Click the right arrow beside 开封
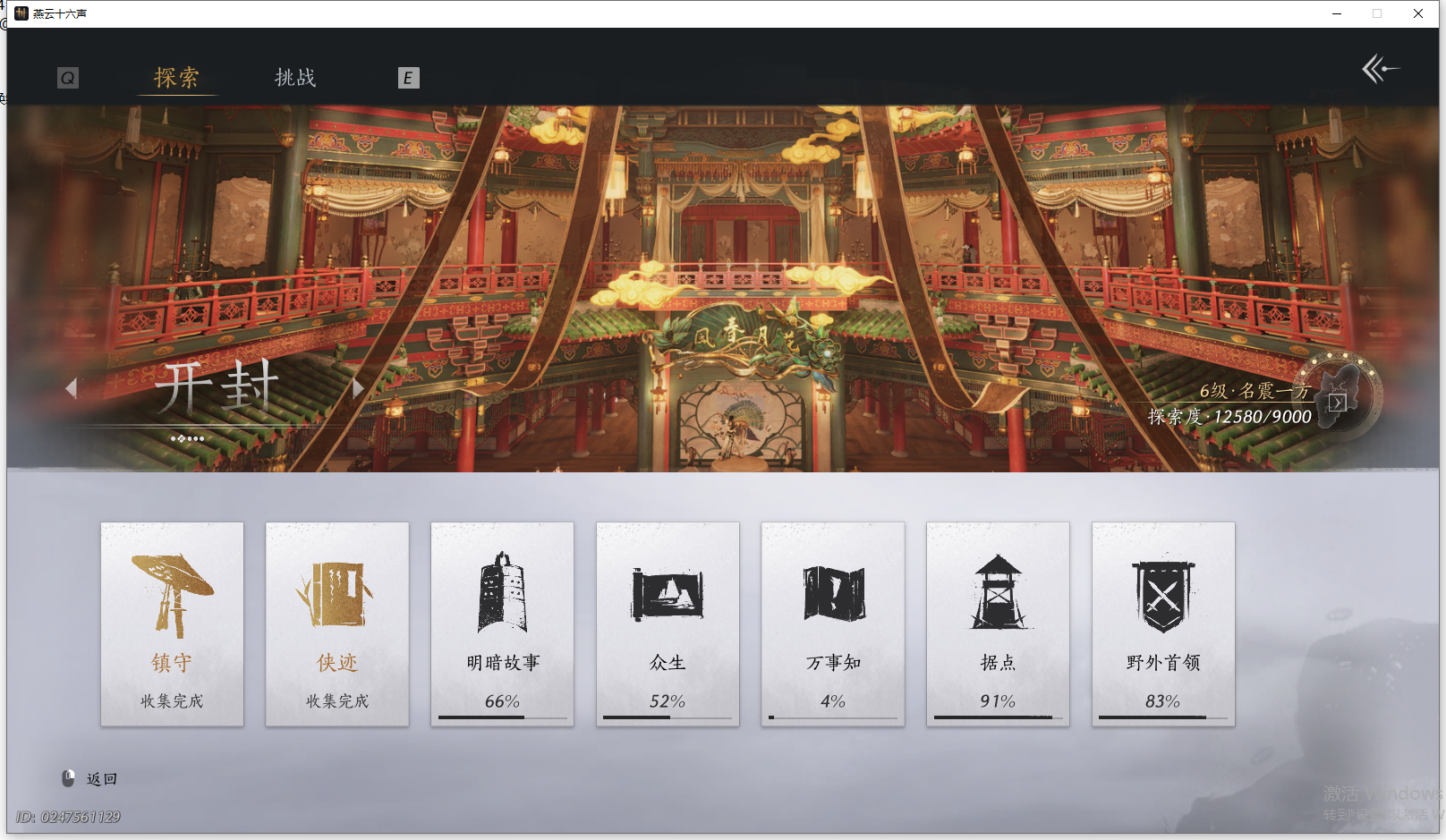Viewport: 1446px width, 840px height. pos(359,388)
